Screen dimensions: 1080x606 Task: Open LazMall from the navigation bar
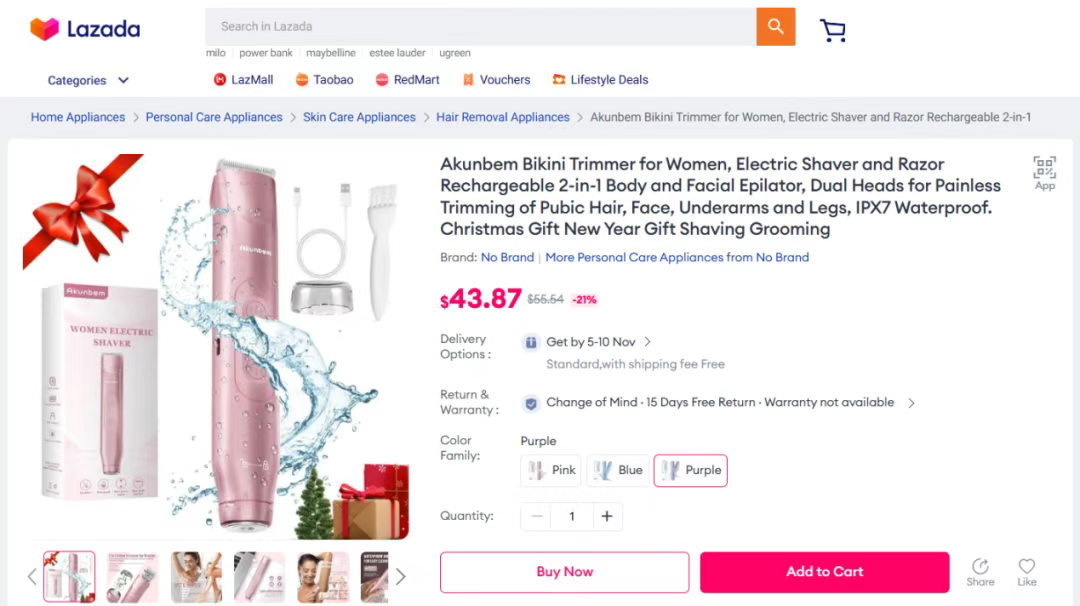click(243, 80)
